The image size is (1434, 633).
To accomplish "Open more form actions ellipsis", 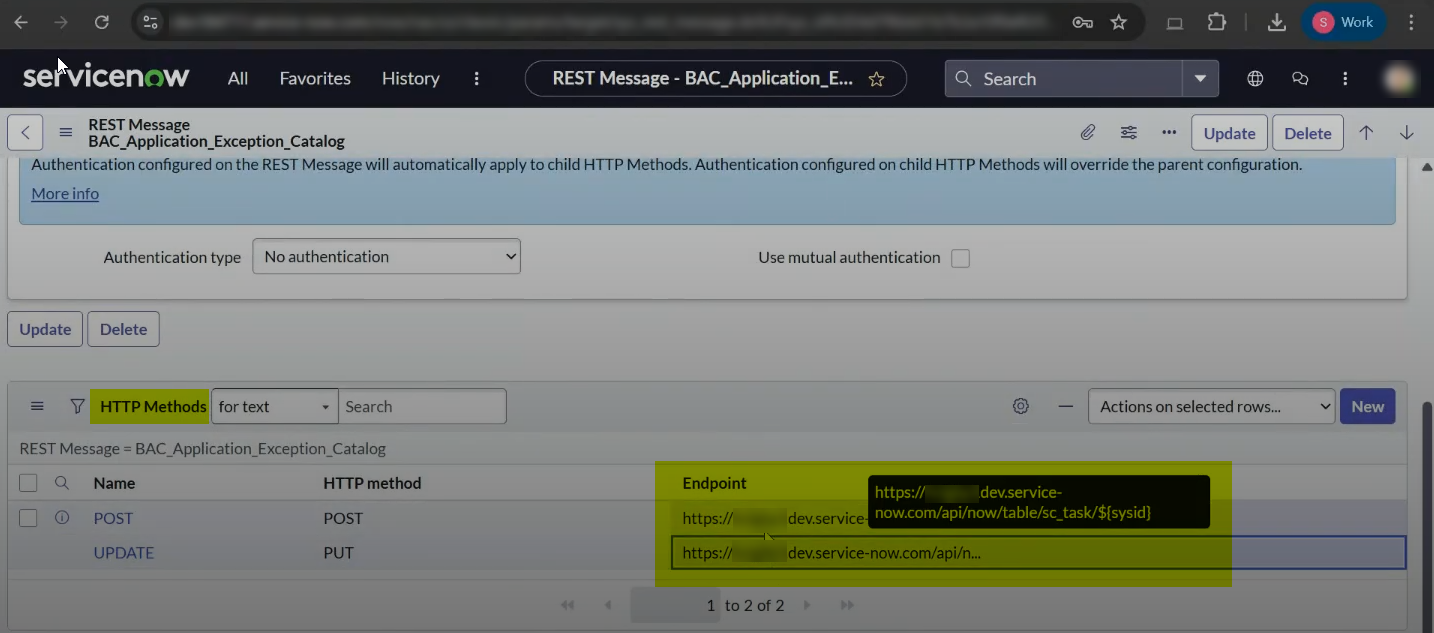I will pyautogui.click(x=1169, y=132).
